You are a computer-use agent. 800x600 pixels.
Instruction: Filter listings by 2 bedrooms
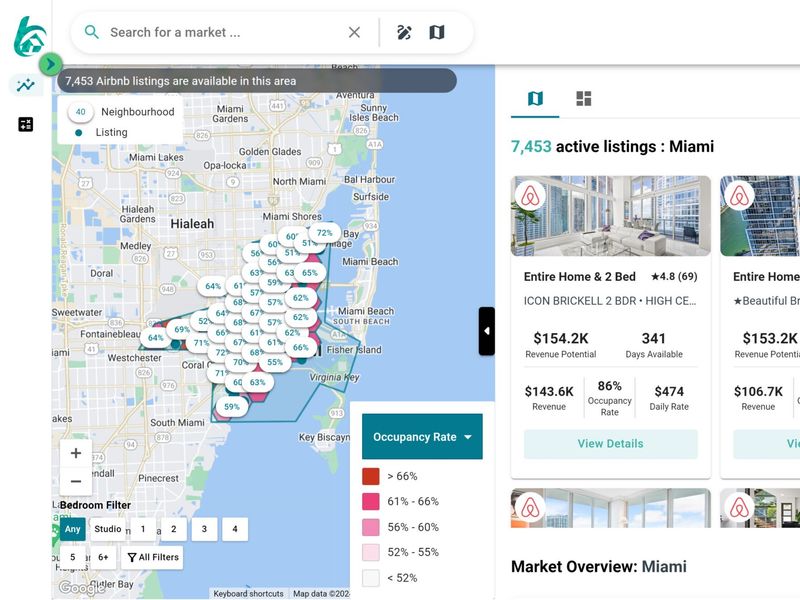(x=173, y=529)
